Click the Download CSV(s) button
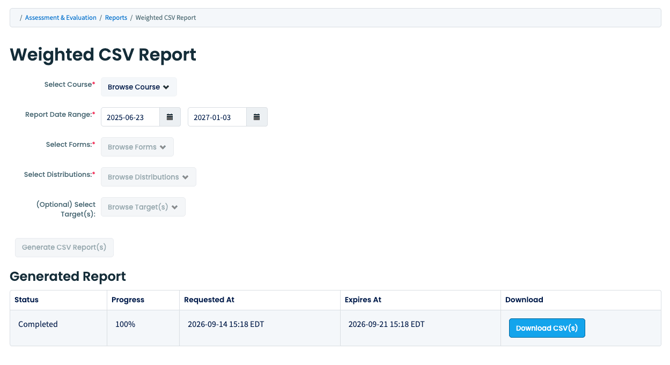This screenshot has height=365, width=670. click(x=547, y=328)
